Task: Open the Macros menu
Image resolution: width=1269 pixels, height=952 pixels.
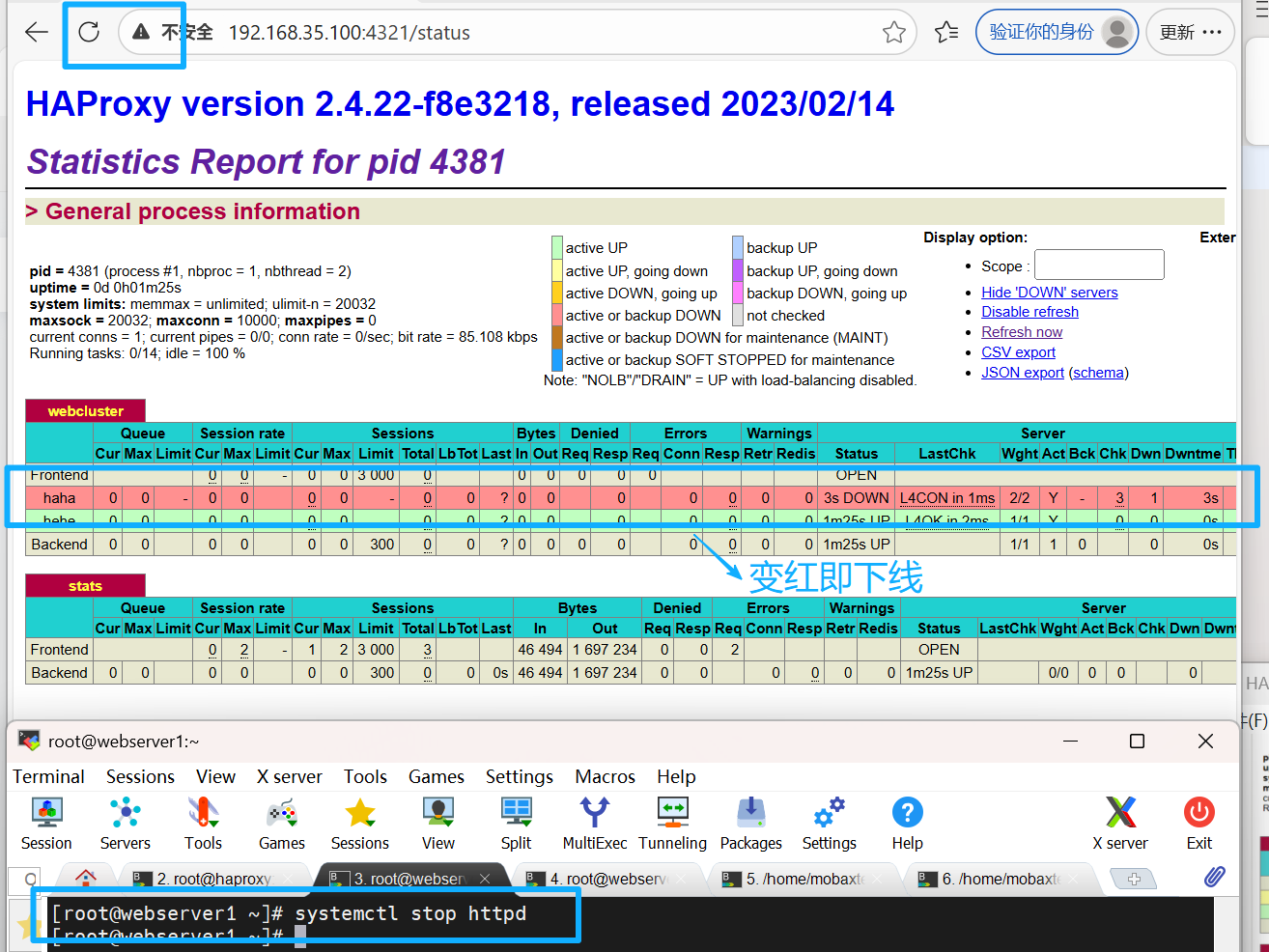Action: coord(605,776)
